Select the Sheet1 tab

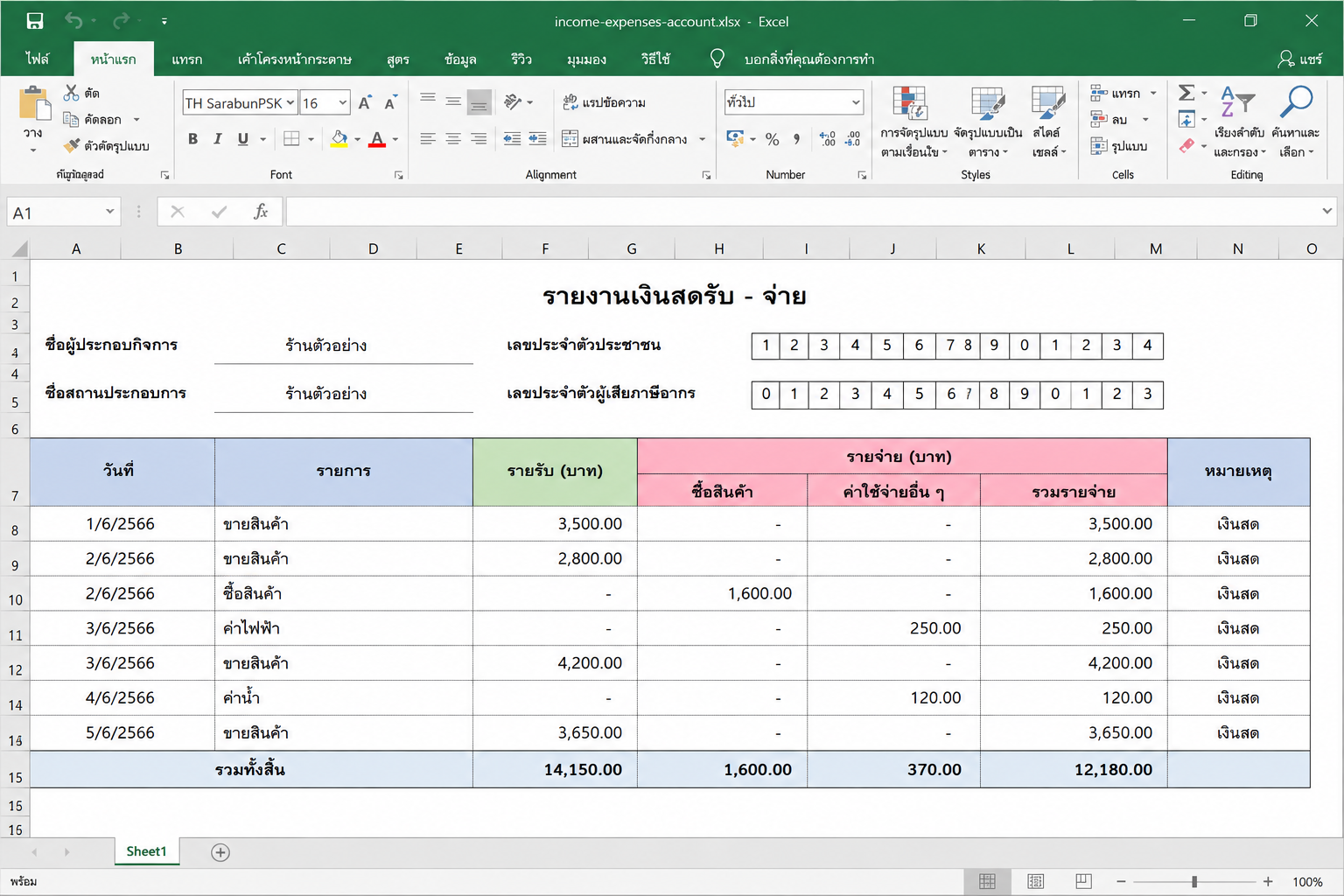tap(146, 851)
